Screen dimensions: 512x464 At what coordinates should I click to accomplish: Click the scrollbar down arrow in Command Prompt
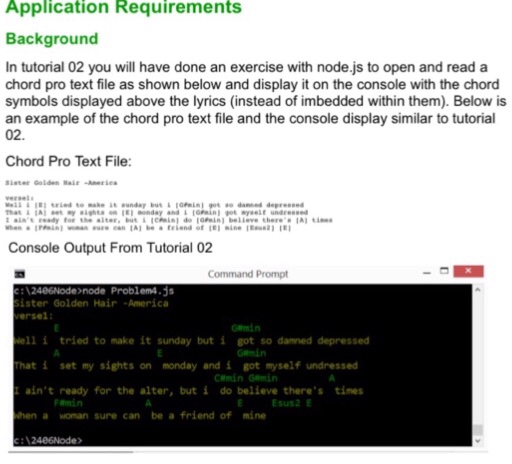point(478,441)
